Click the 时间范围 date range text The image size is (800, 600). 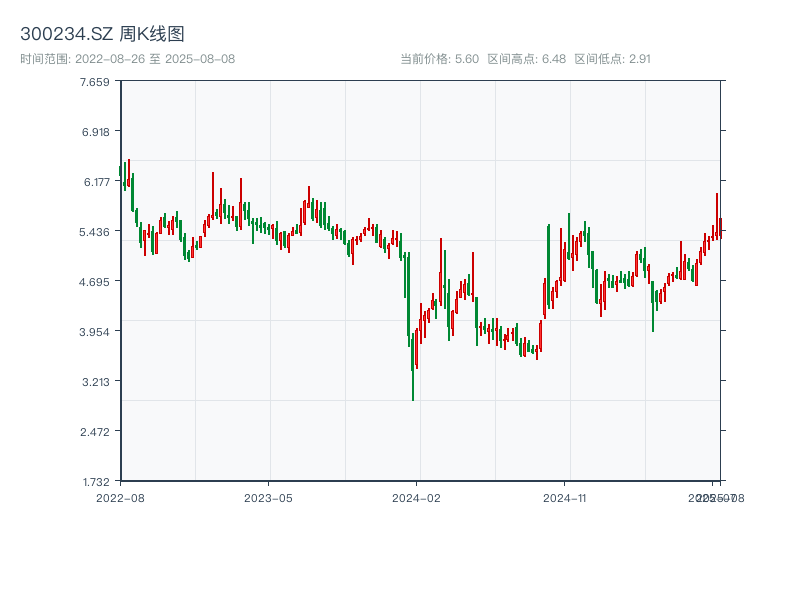pyautogui.click(x=128, y=59)
